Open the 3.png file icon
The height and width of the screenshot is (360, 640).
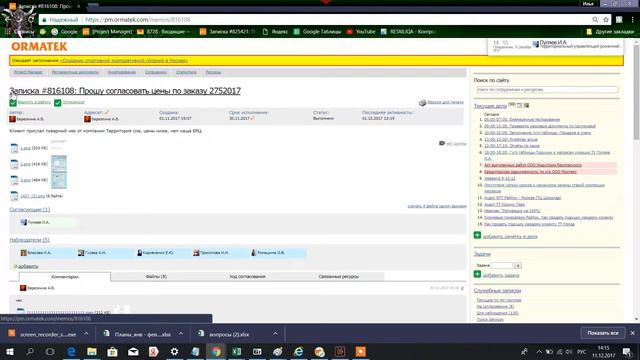point(14,180)
